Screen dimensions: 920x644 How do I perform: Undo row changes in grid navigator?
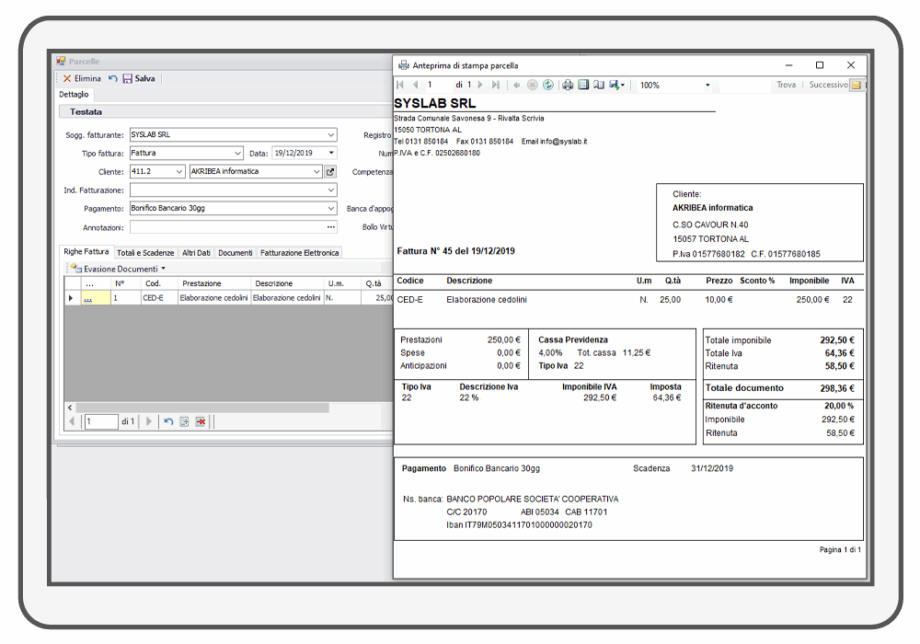click(x=168, y=422)
